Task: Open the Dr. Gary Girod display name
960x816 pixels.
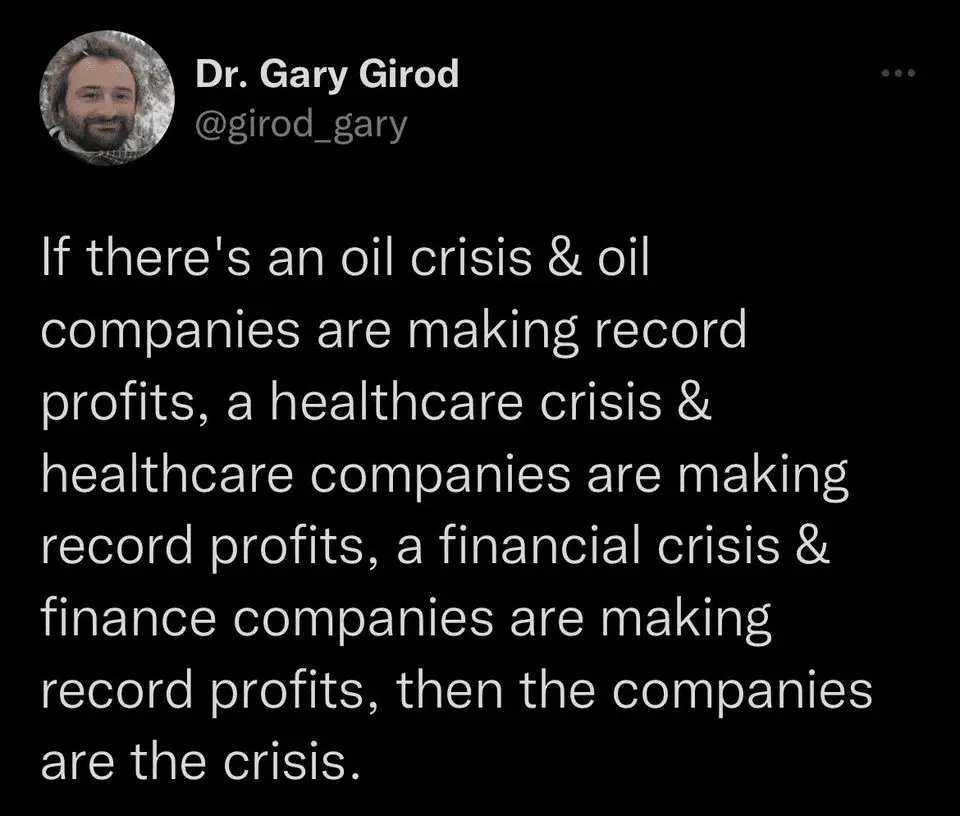Action: coord(327,74)
